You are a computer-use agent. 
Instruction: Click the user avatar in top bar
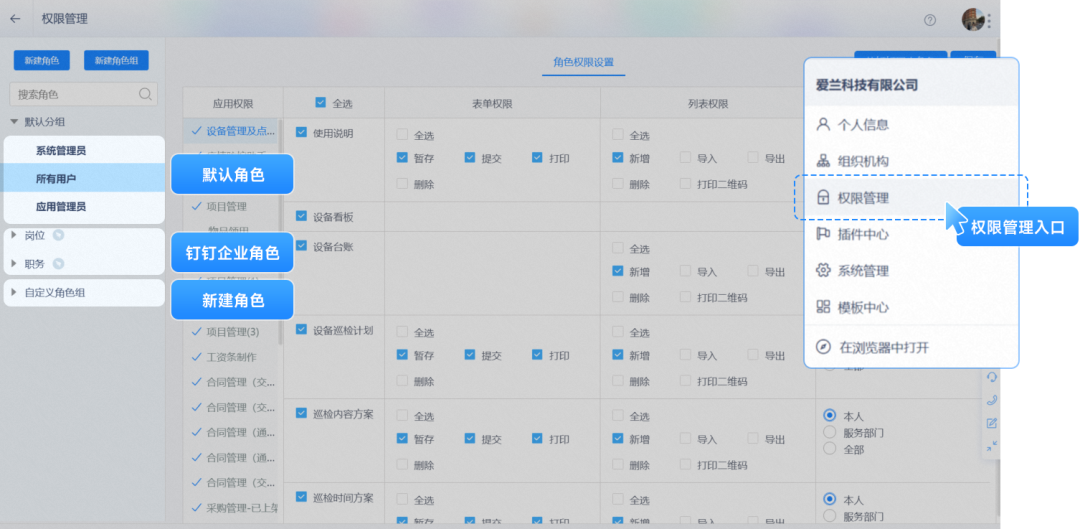tap(972, 19)
